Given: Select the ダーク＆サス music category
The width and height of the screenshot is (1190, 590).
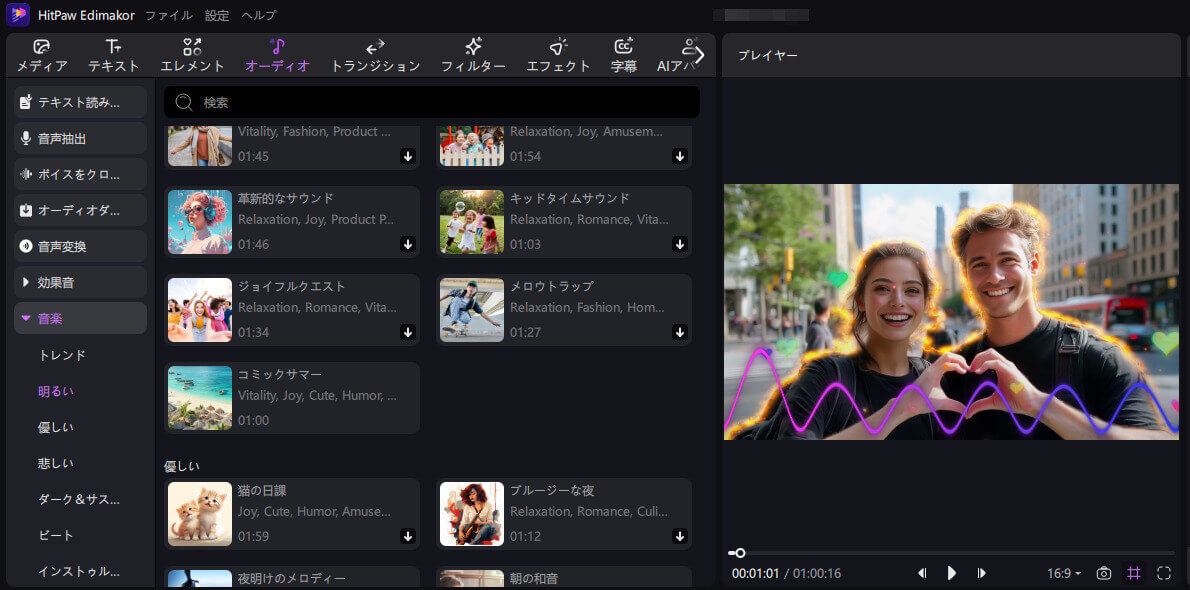Looking at the screenshot, I should pyautogui.click(x=79, y=499).
